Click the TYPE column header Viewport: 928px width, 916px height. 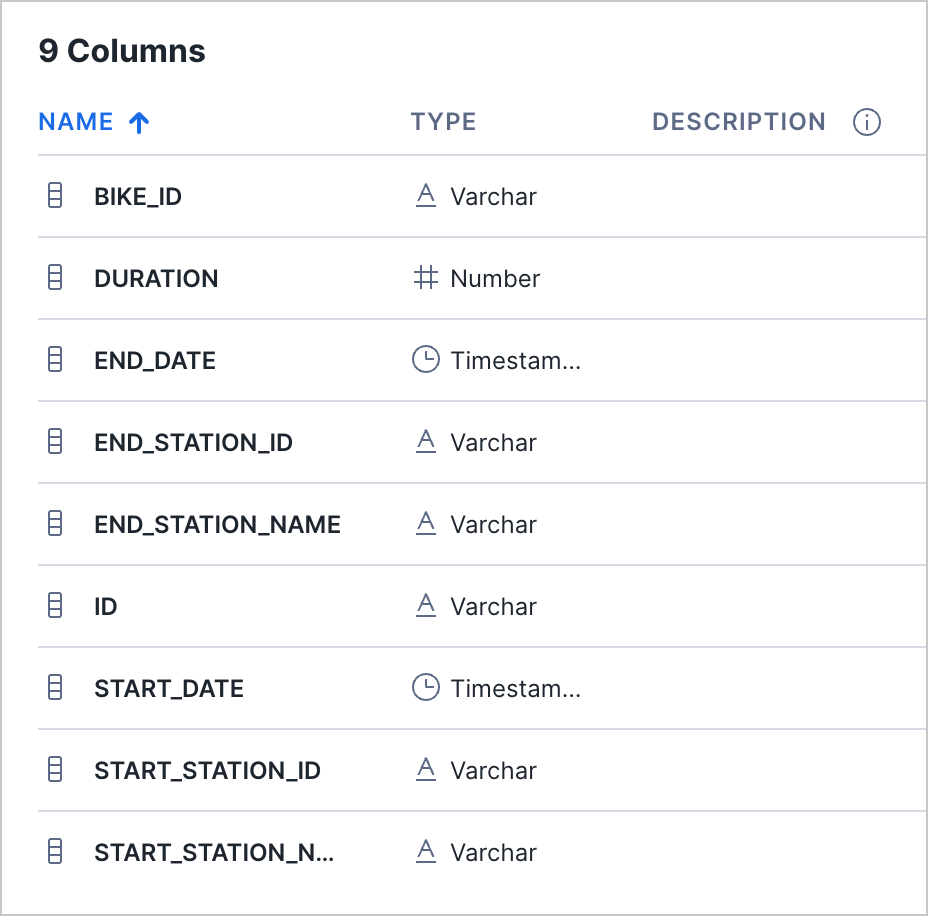click(x=443, y=122)
